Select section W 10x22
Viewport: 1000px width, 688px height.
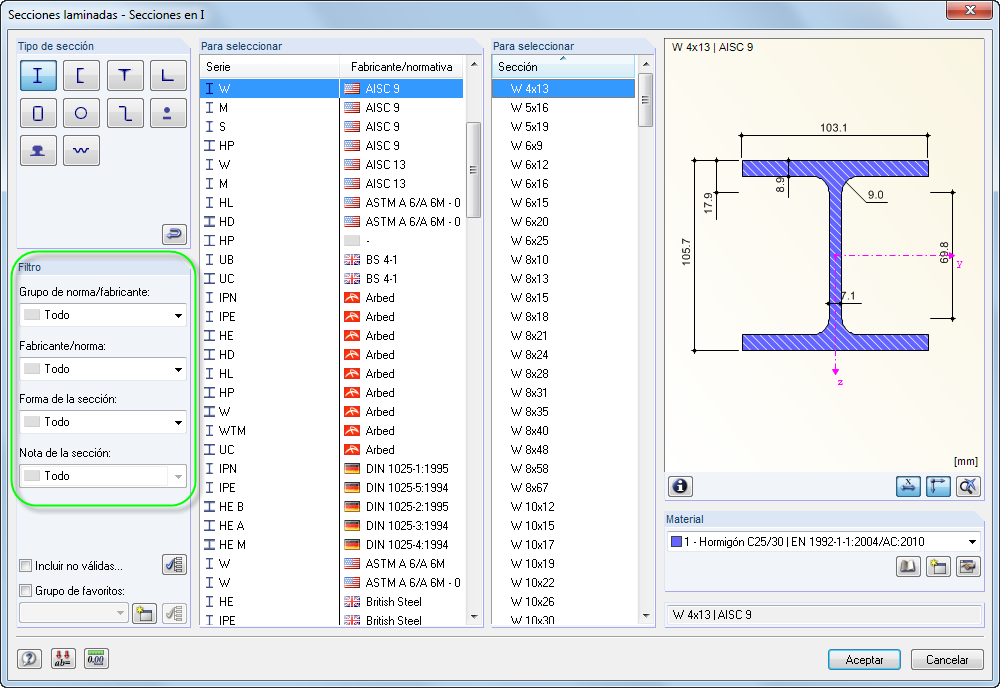[563, 583]
